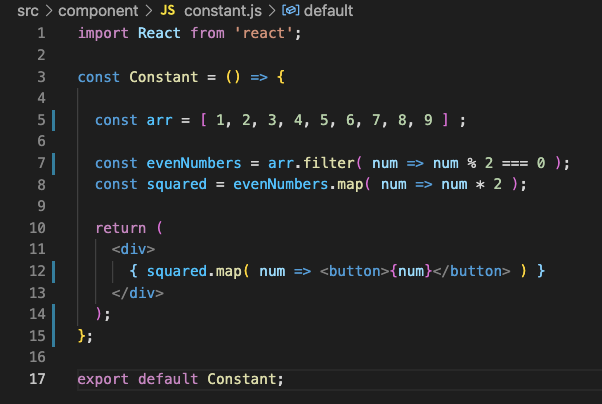Click '{num}' inside the button element
The width and height of the screenshot is (602, 404).
pos(411,271)
